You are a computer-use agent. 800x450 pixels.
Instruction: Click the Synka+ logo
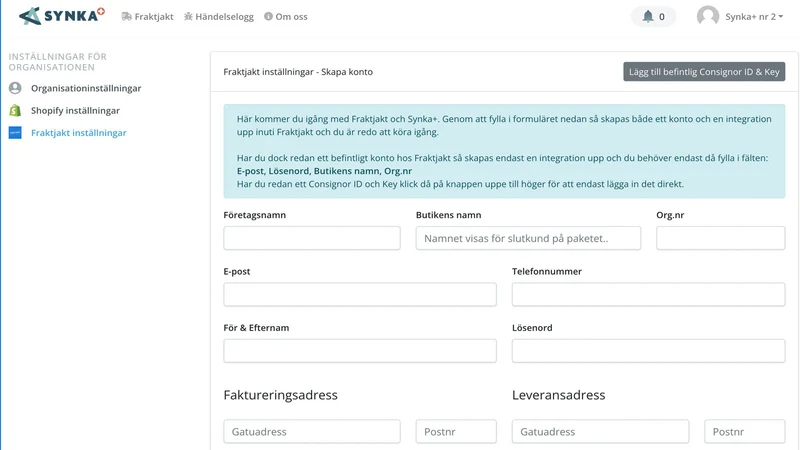coord(62,16)
